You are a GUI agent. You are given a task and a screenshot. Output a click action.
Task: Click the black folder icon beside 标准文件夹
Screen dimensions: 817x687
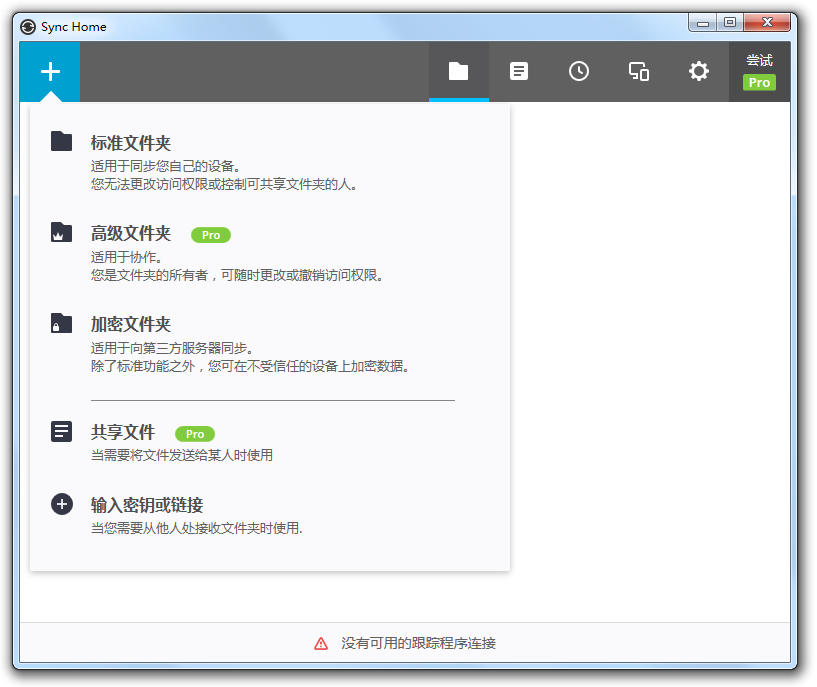tap(61, 142)
